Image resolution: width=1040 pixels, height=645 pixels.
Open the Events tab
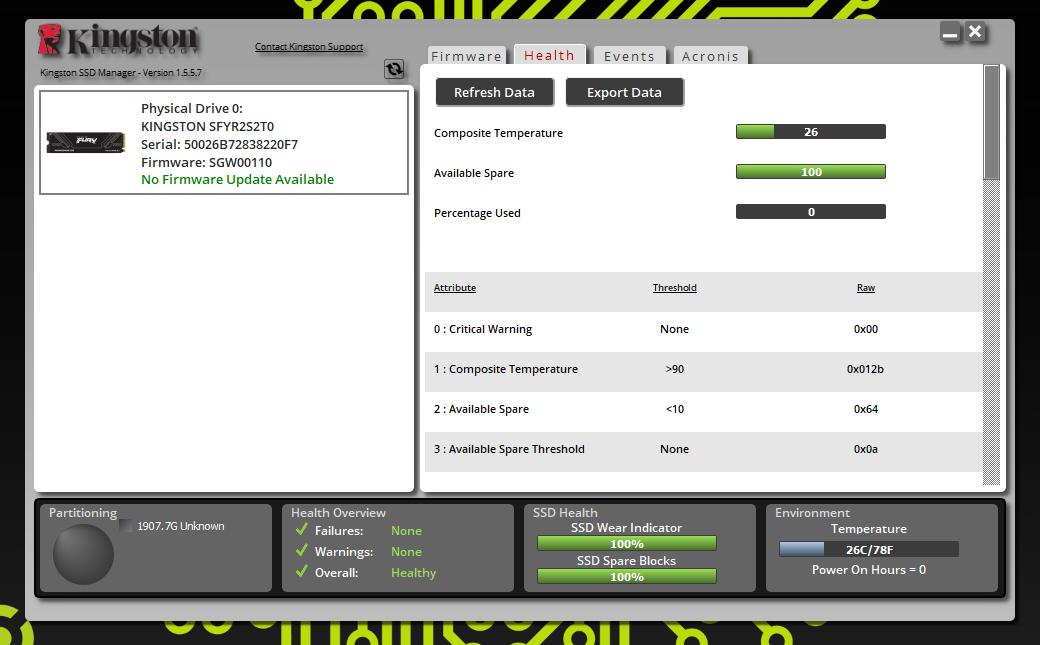[629, 56]
